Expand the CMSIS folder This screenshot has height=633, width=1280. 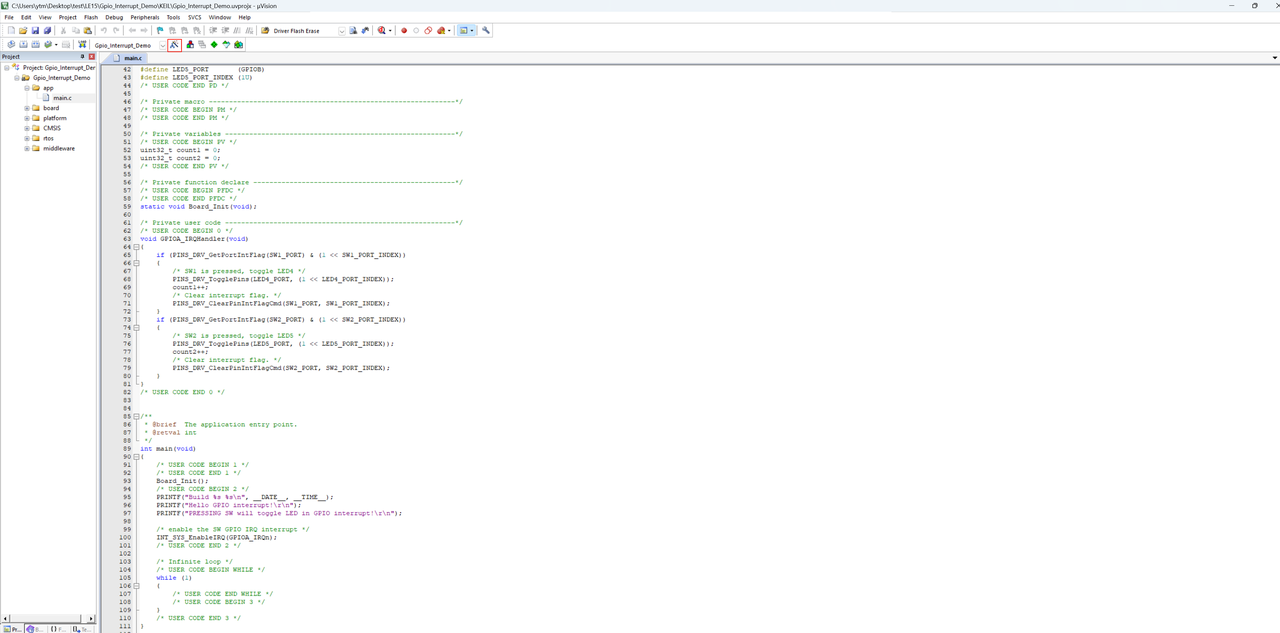[27, 128]
